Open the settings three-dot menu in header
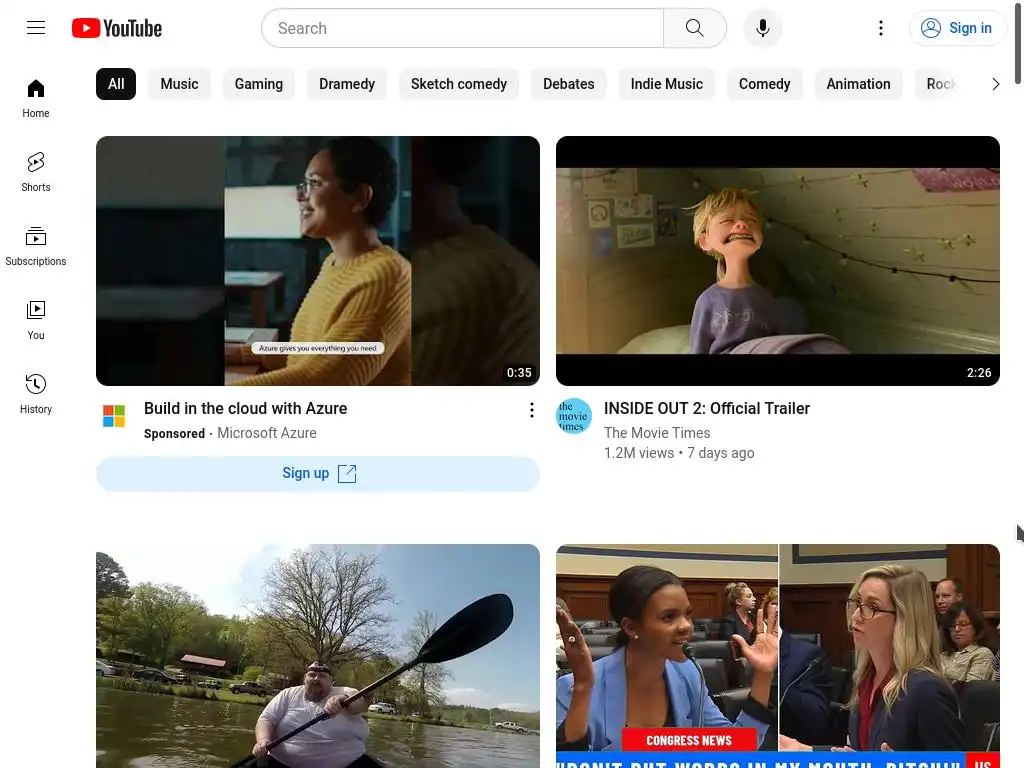The height and width of the screenshot is (768, 1024). pos(880,28)
